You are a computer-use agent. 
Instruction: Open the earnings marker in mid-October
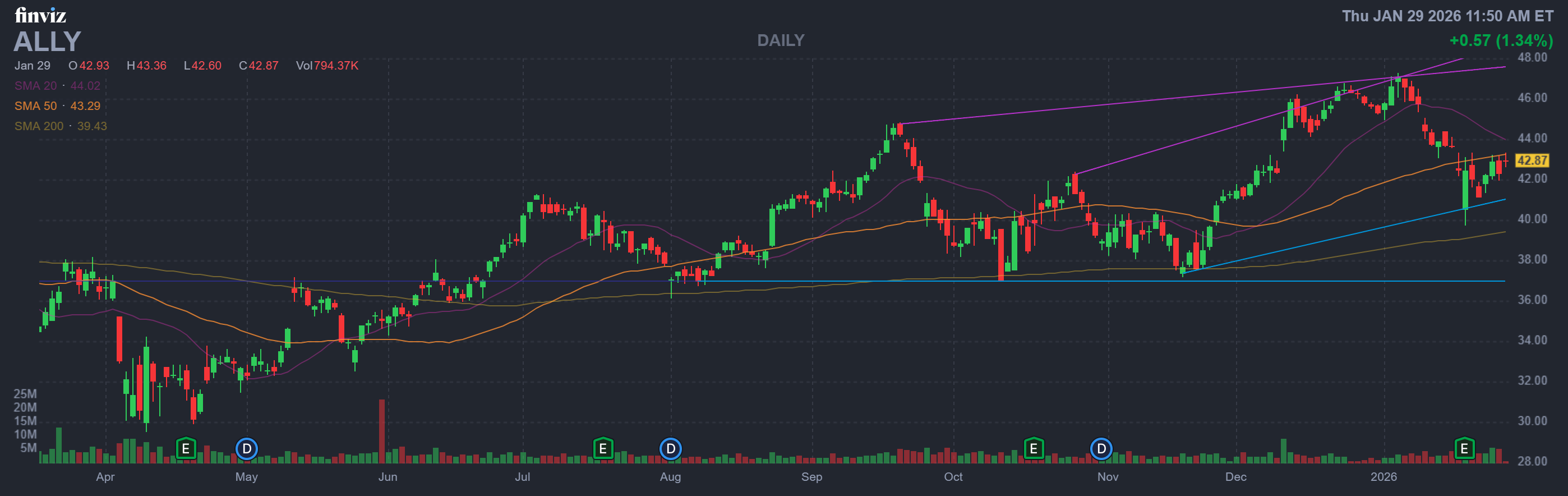(x=1033, y=449)
